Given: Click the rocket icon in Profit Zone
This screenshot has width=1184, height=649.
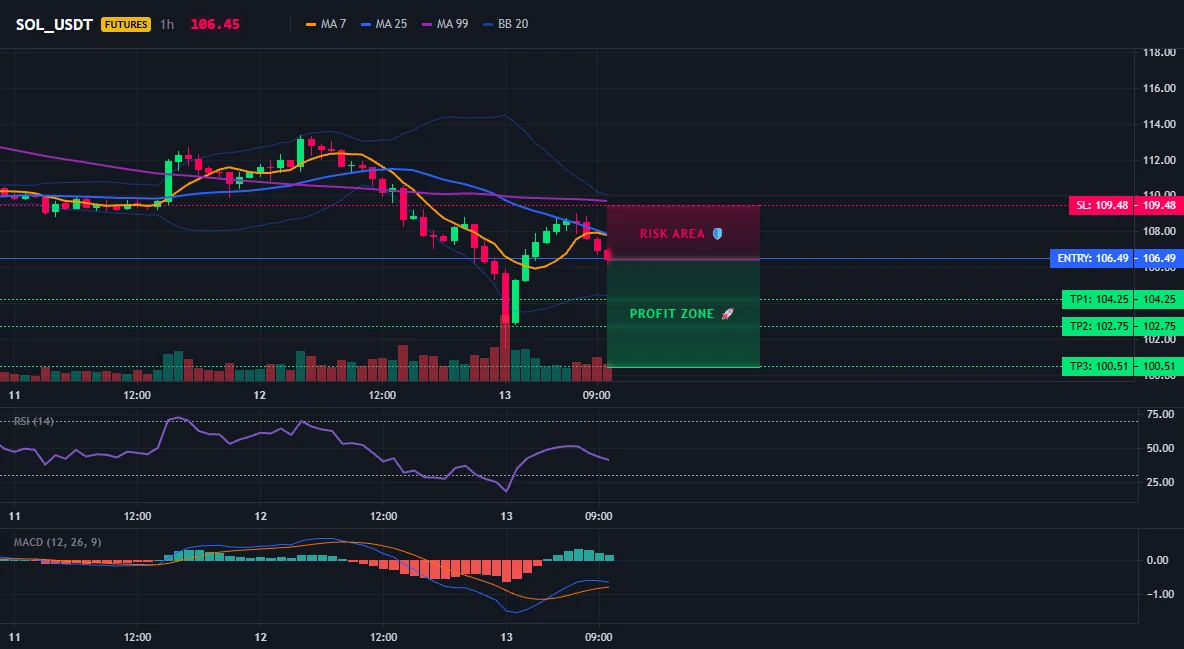Looking at the screenshot, I should tap(727, 314).
